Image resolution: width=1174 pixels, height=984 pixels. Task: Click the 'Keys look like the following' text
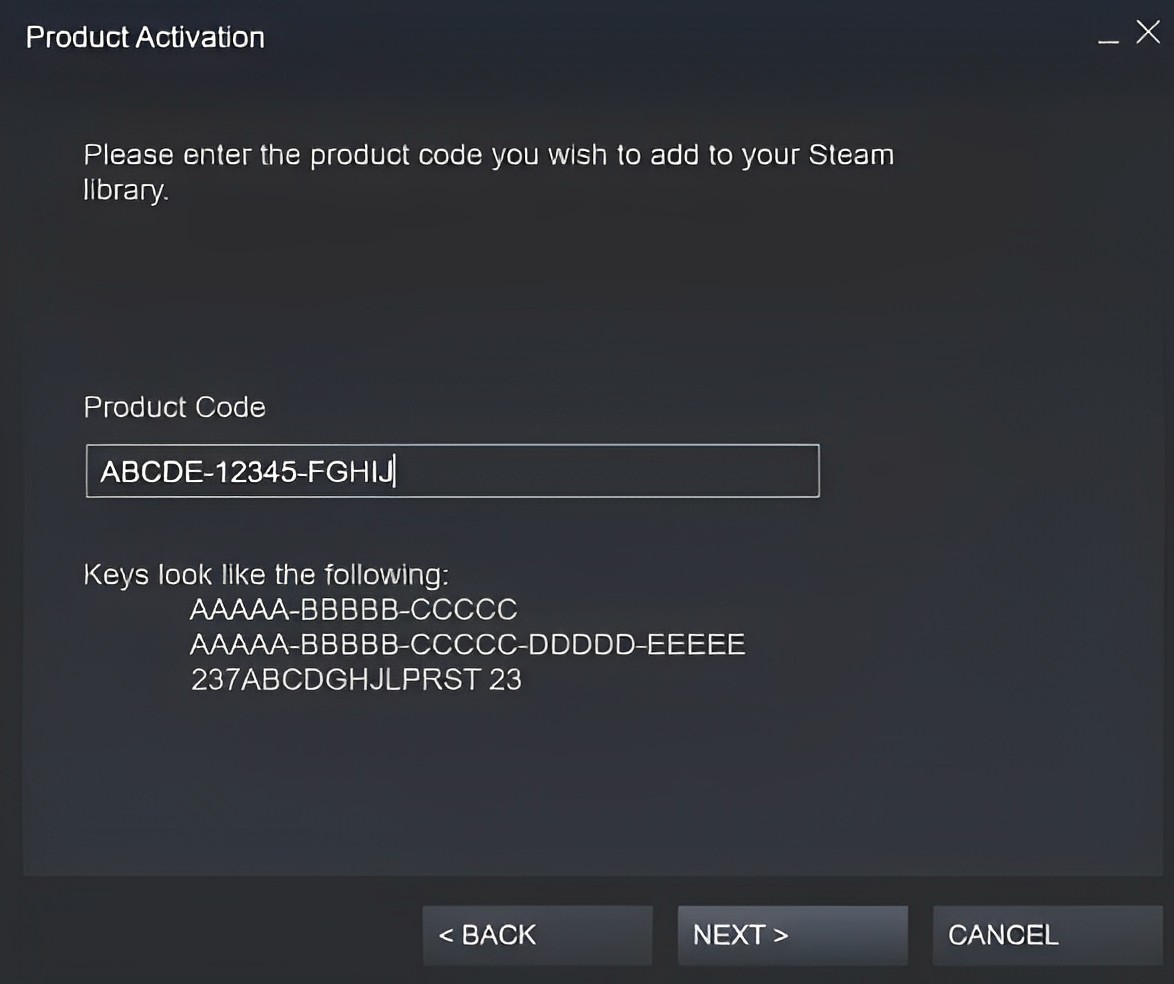tap(266, 575)
